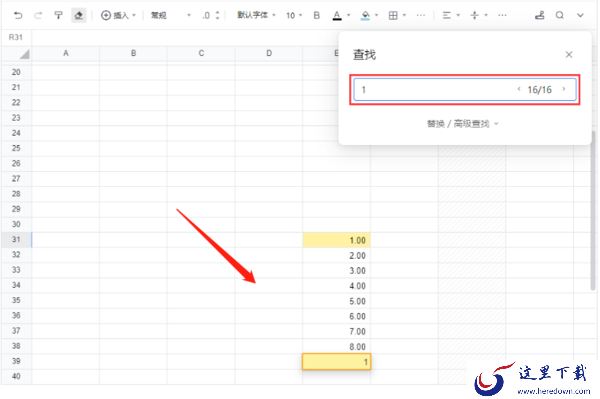
Task: Select row 39 header
Action: (16, 361)
